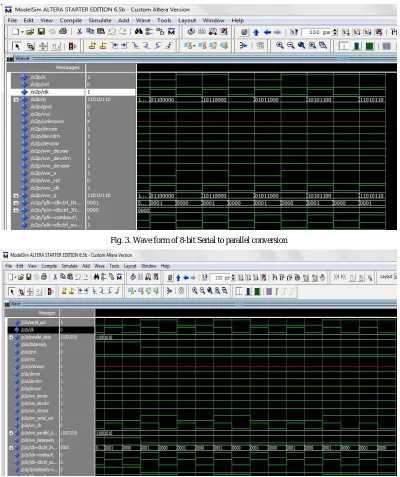Click the green square icon in bottom window toolbar
The height and width of the screenshot is (477, 400).
[x=257, y=292]
